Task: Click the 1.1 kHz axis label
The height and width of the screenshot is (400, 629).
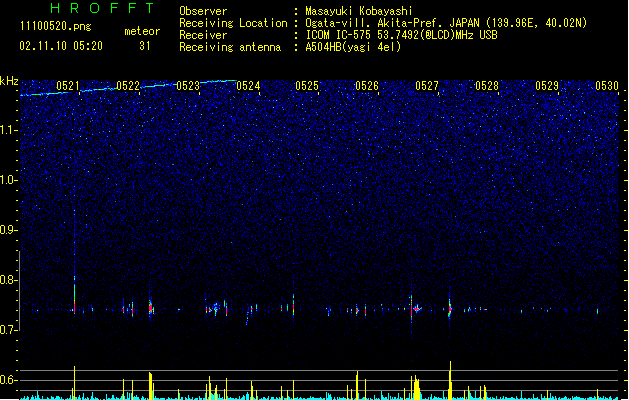Action: click(8, 130)
